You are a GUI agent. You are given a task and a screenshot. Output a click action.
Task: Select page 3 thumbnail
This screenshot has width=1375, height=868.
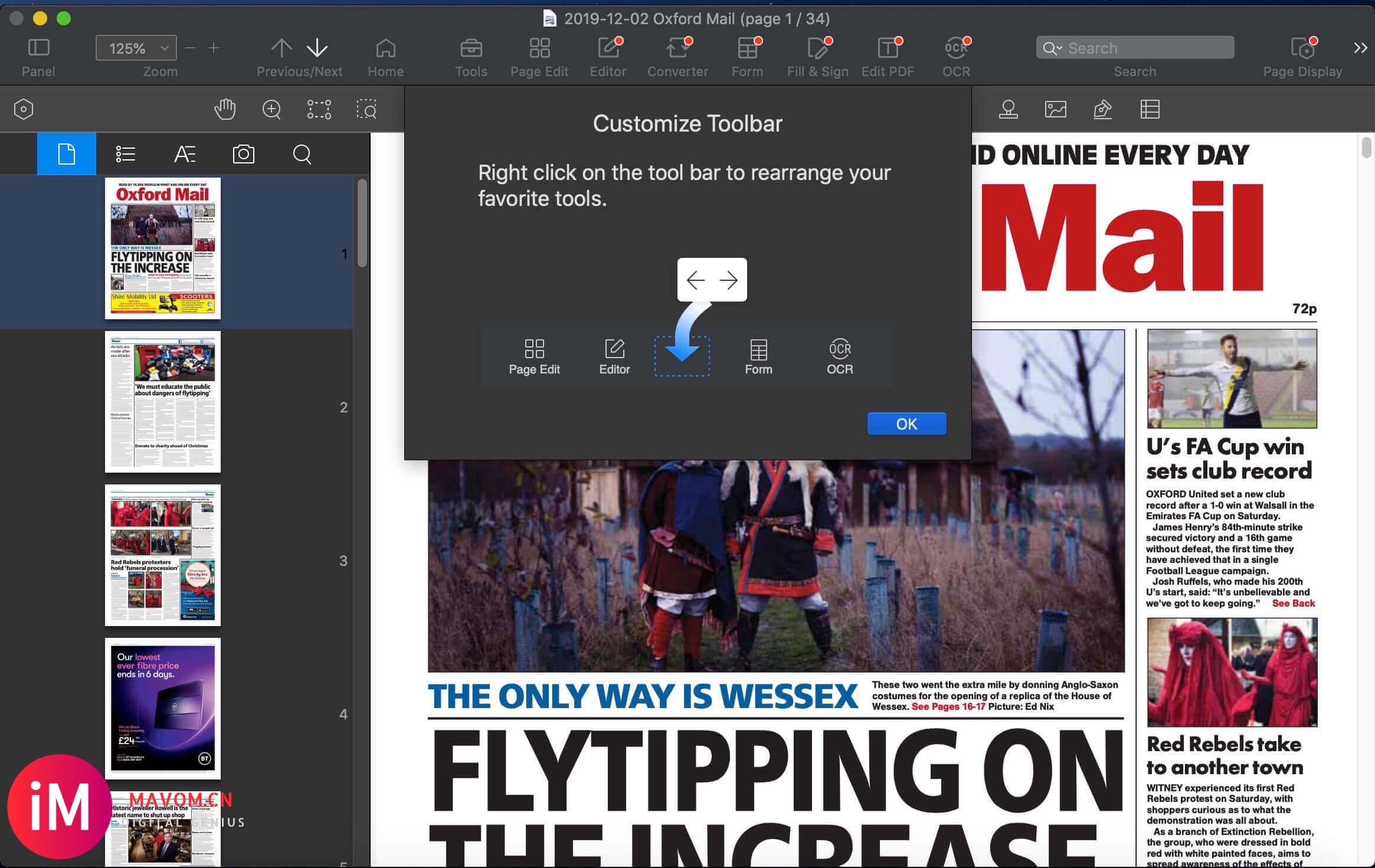coord(163,555)
